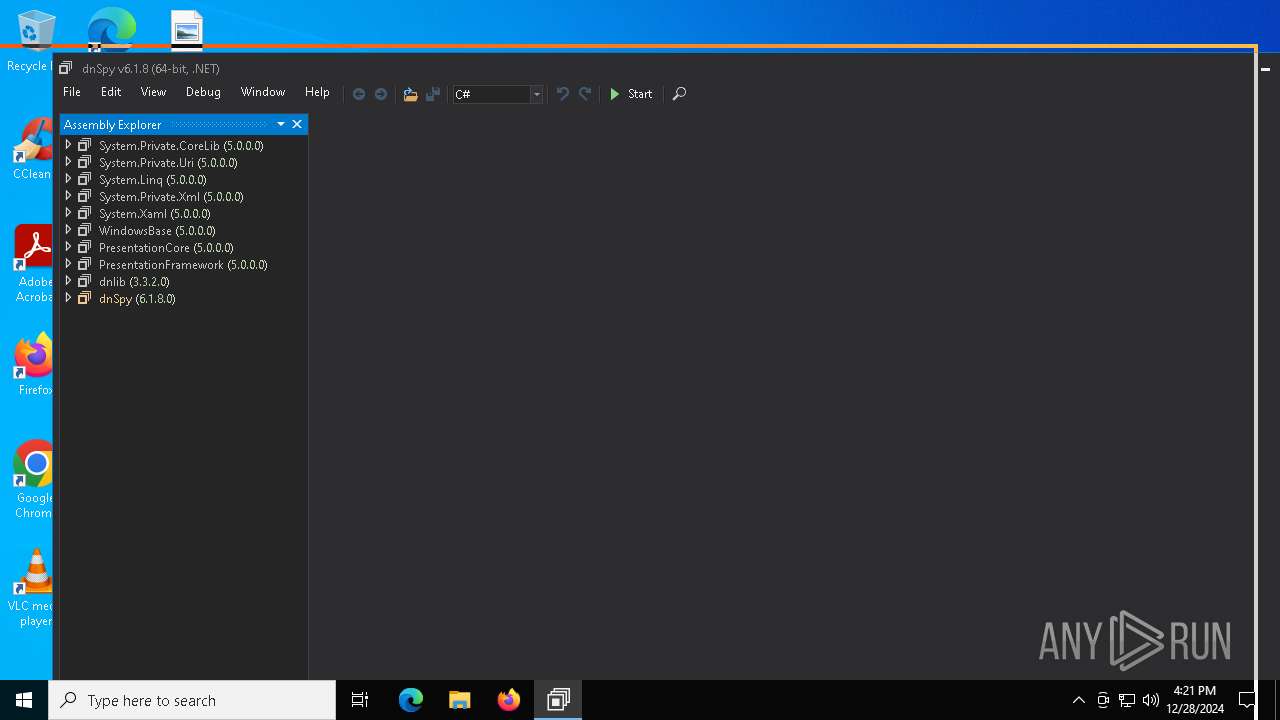Click the Save All toolbar icon
The width and height of the screenshot is (1280, 720).
click(433, 94)
